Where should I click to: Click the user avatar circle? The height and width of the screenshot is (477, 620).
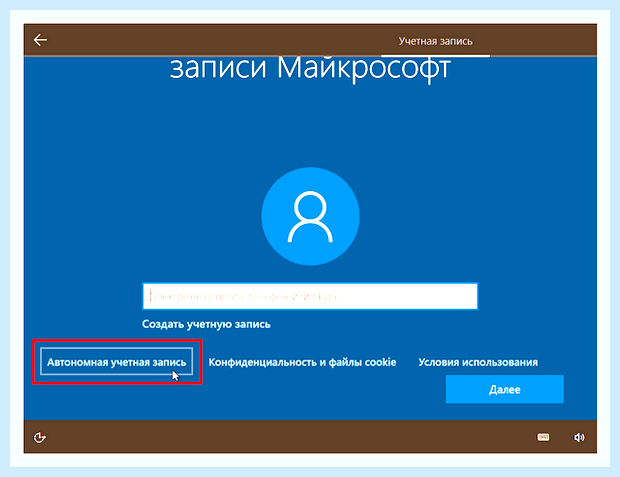click(x=310, y=216)
